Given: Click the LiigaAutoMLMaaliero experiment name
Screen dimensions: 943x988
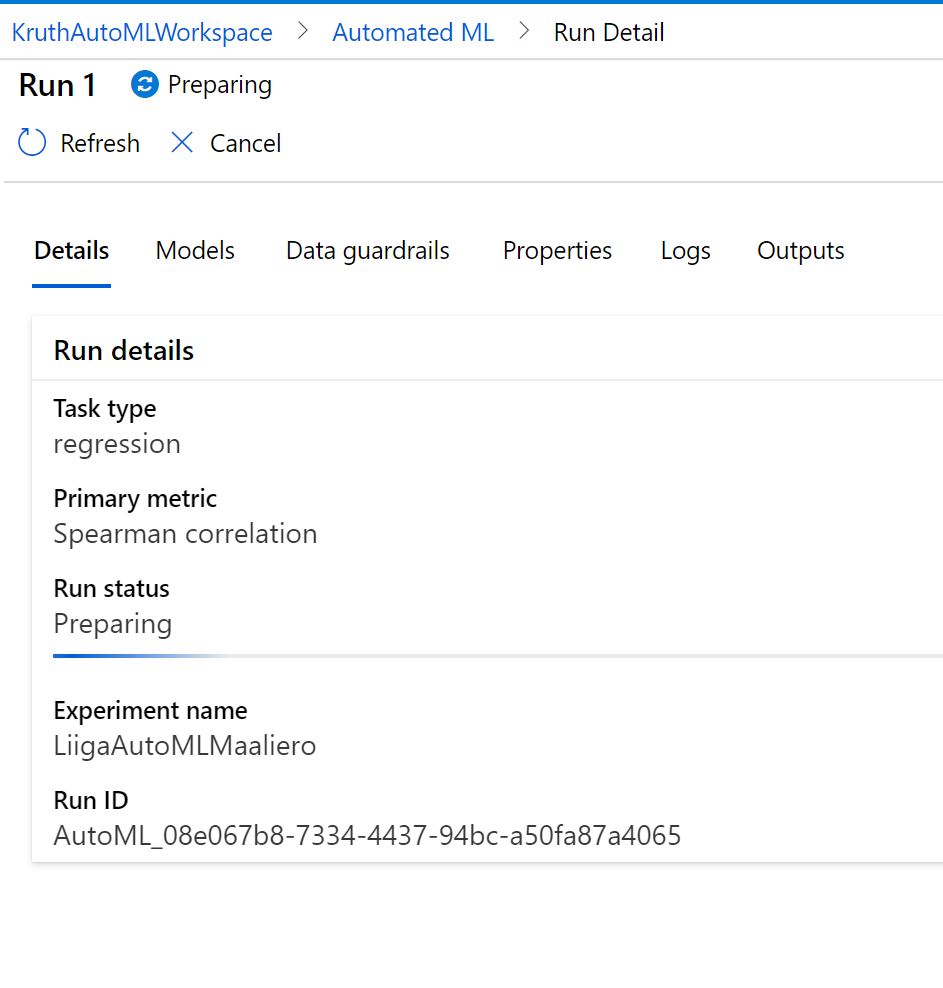Looking at the screenshot, I should tap(185, 746).
